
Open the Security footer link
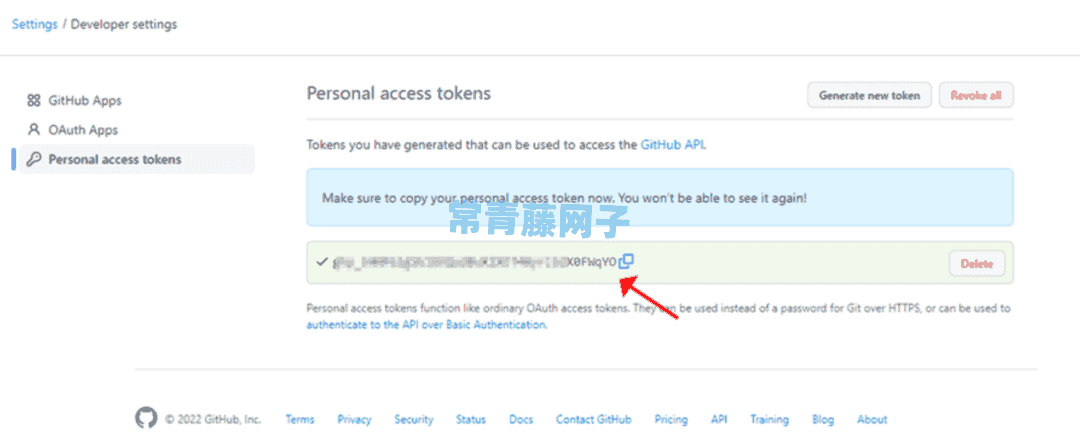click(x=414, y=419)
